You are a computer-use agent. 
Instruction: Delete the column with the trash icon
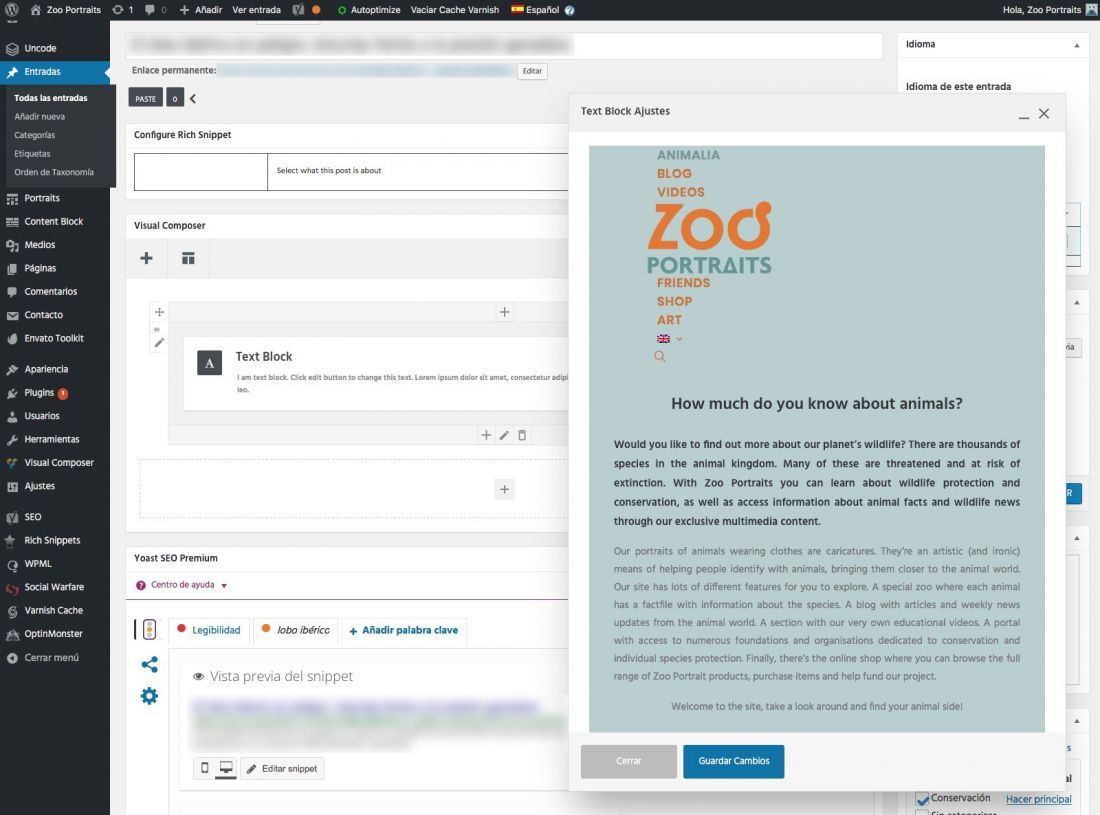(522, 436)
